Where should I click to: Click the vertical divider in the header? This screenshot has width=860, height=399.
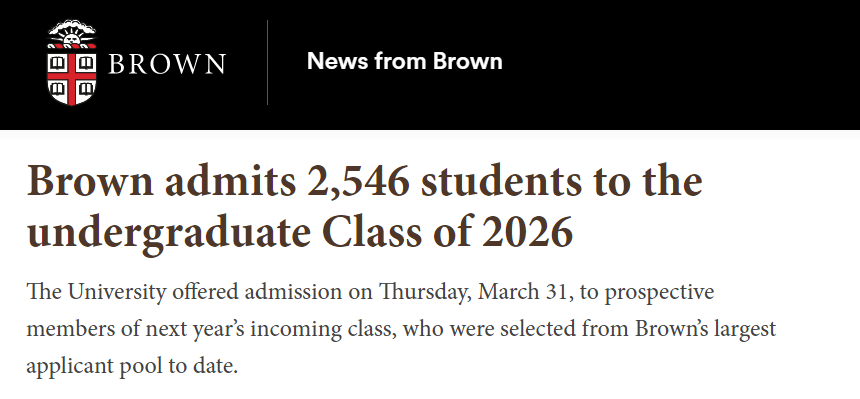coord(268,62)
